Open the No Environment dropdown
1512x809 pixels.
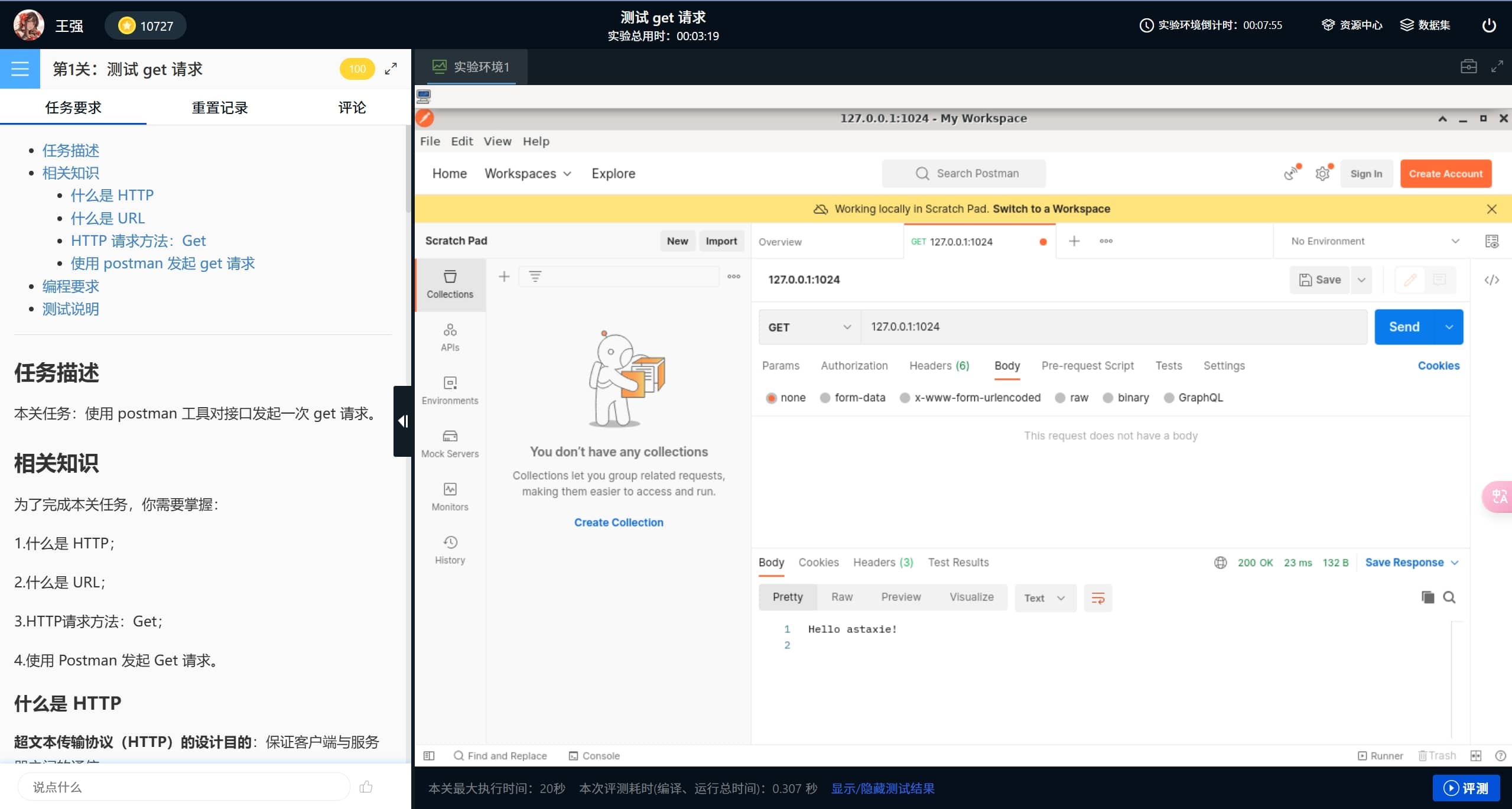pos(1374,241)
